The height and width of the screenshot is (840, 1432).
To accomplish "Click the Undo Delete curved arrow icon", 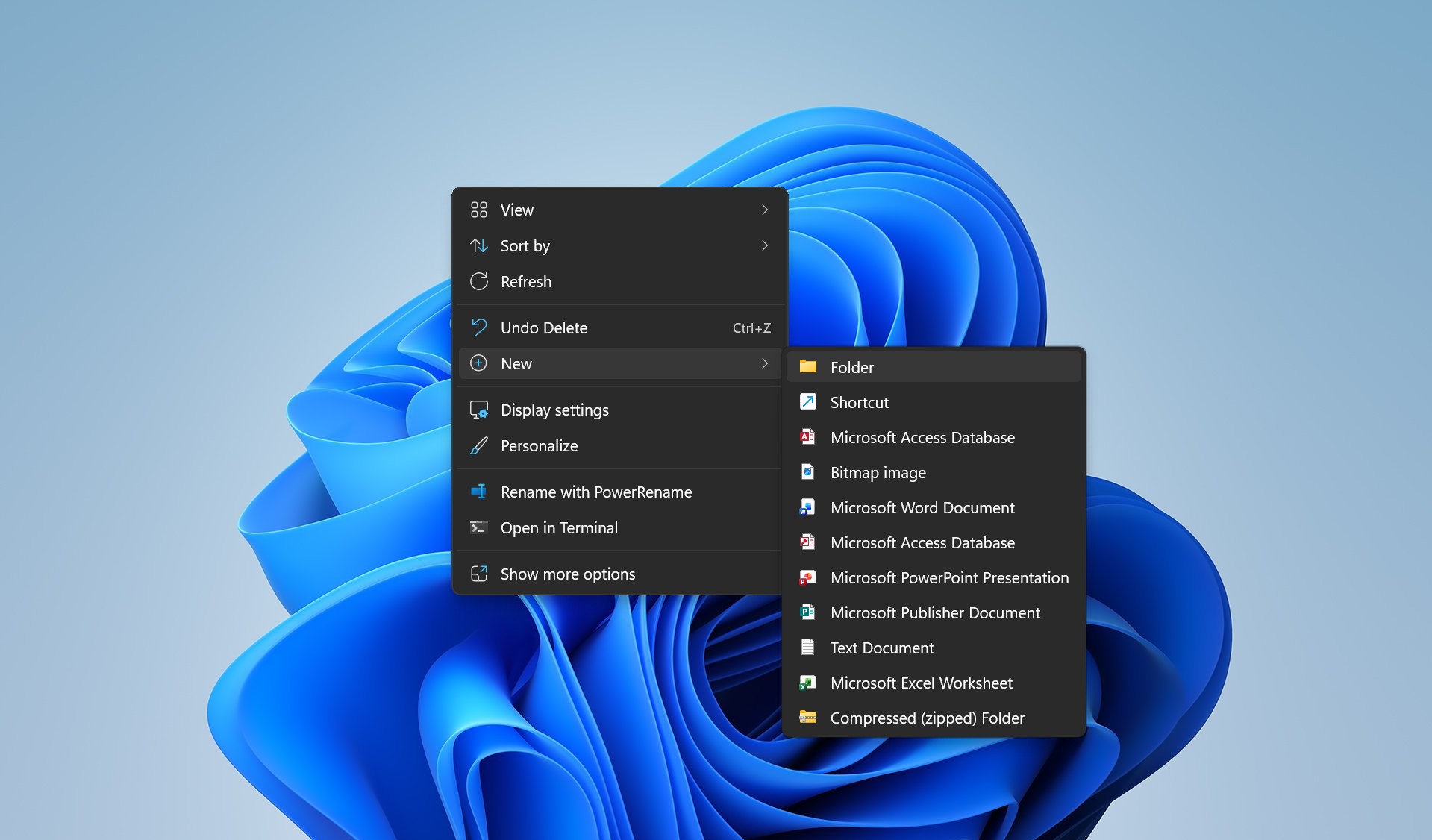I will [x=479, y=327].
